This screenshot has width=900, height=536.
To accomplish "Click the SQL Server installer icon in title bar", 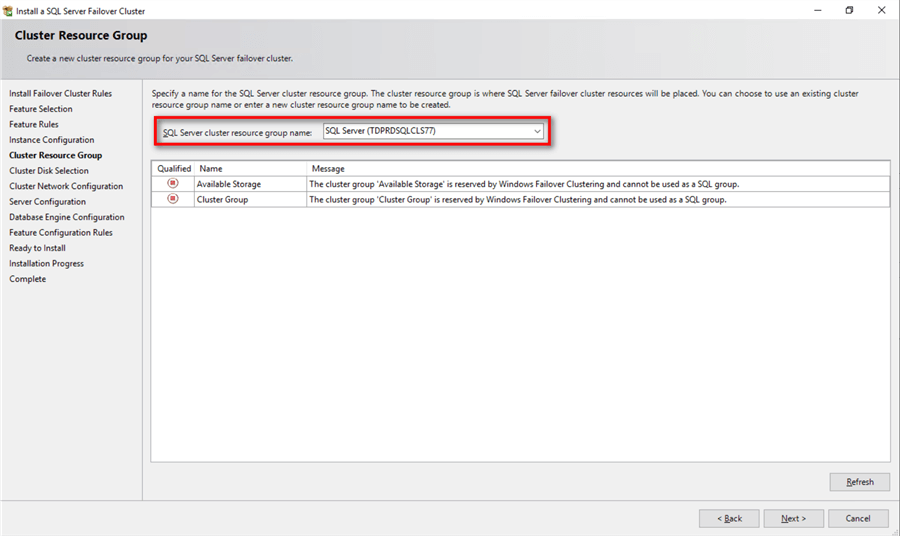I will click(x=7, y=10).
